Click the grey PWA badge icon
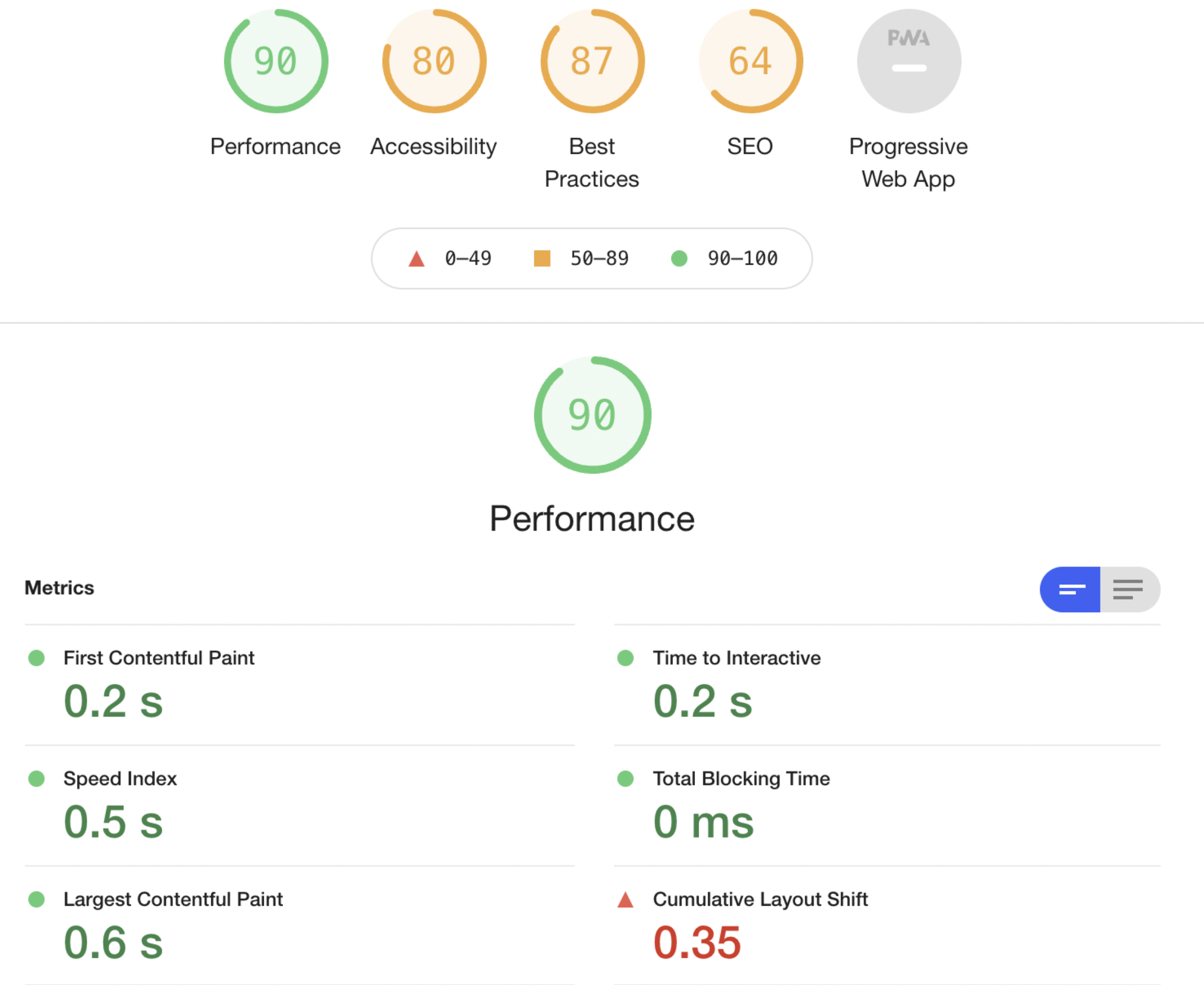 click(908, 61)
